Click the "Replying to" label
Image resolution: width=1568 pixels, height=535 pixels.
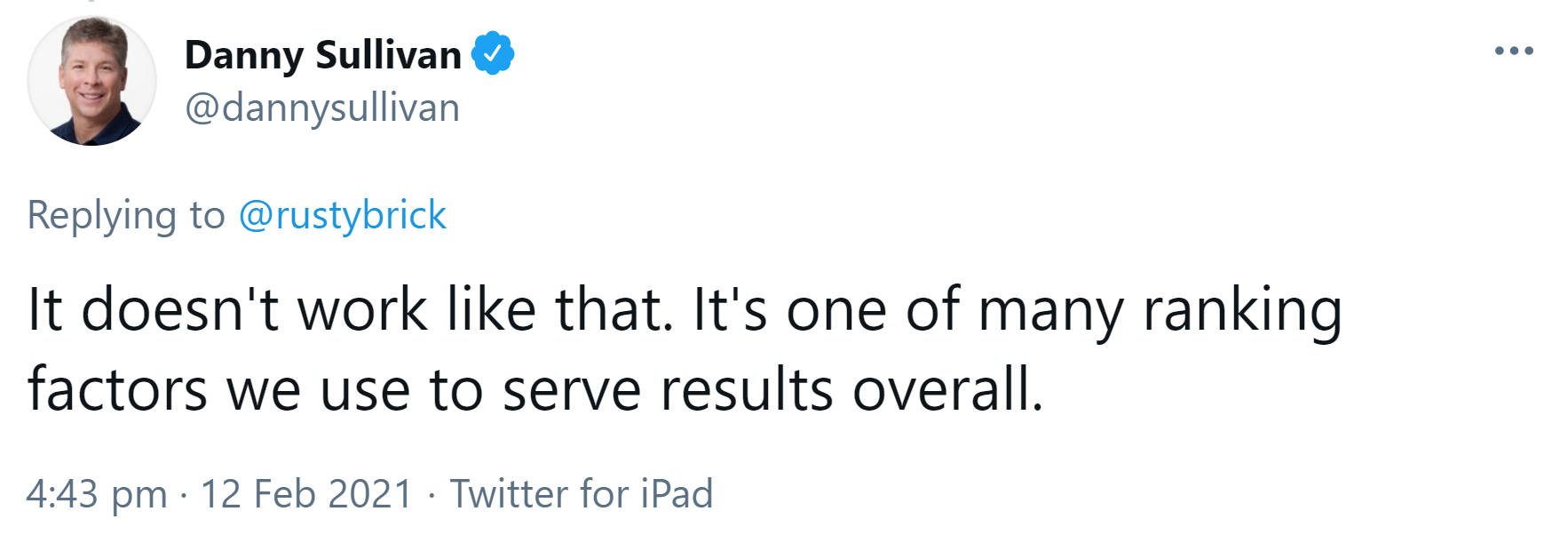pos(126,215)
